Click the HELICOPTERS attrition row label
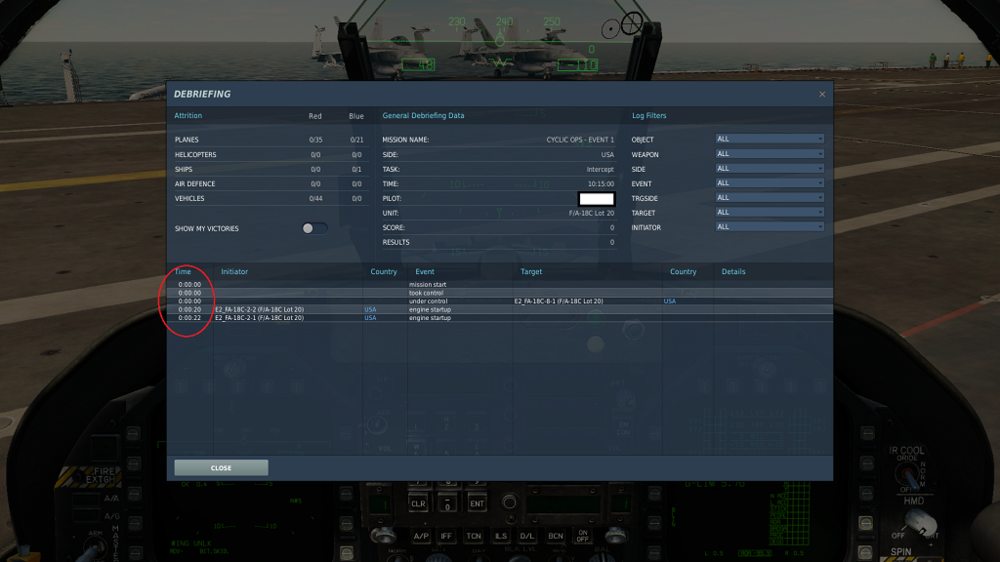The height and width of the screenshot is (562, 1000). pyautogui.click(x=195, y=154)
